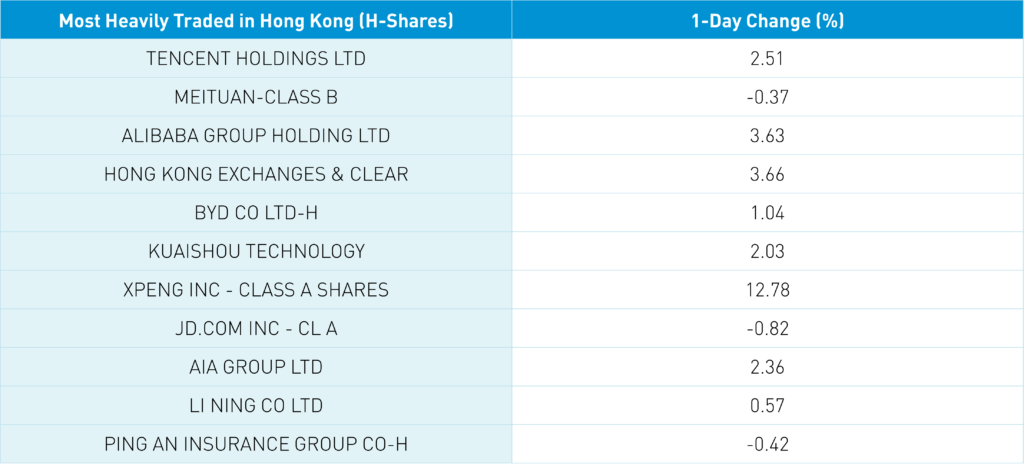The height and width of the screenshot is (467, 1024).
Task: Click Meituan's -0.37 change value
Action: [x=767, y=97]
